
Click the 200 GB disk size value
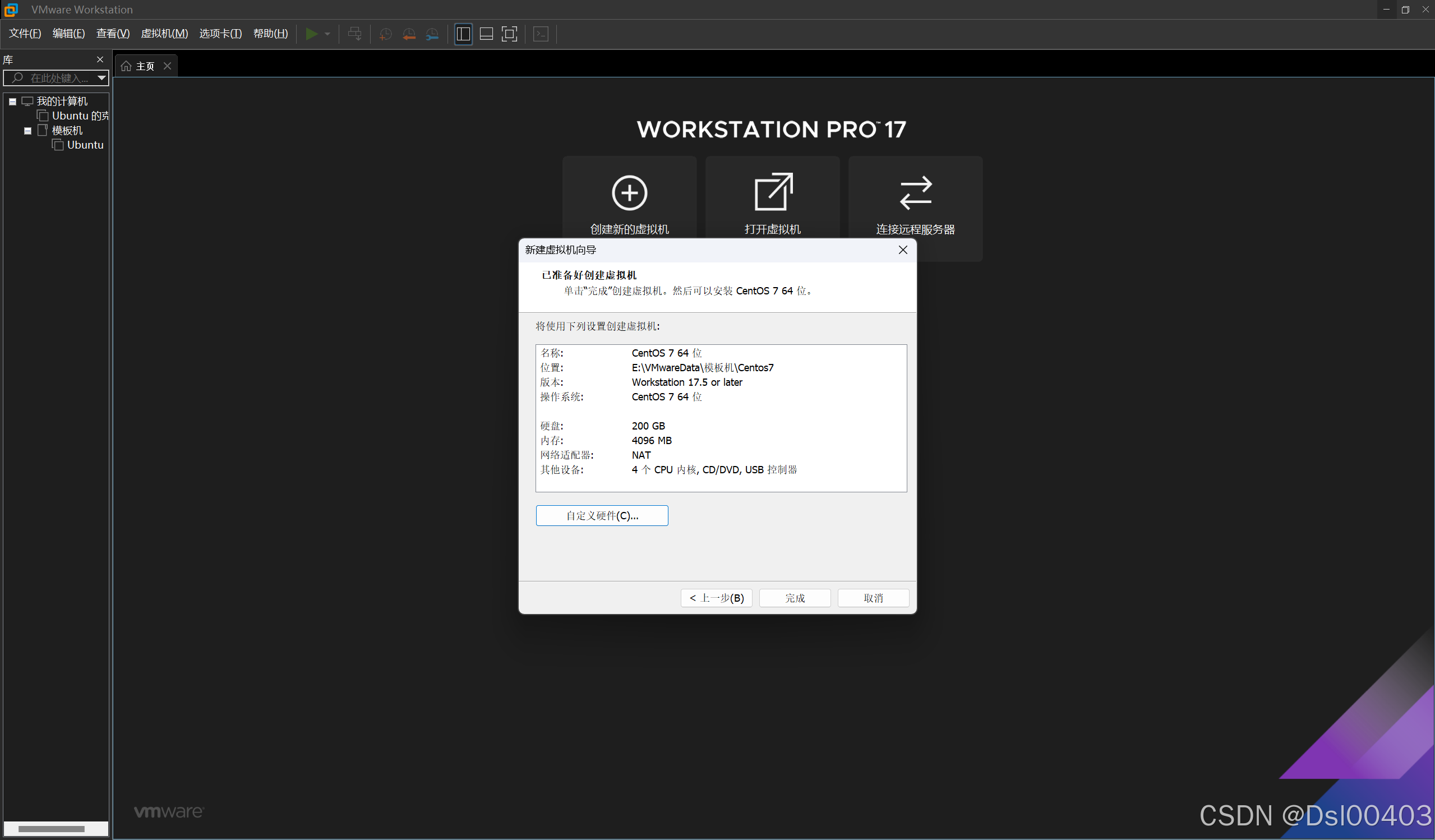coord(648,426)
